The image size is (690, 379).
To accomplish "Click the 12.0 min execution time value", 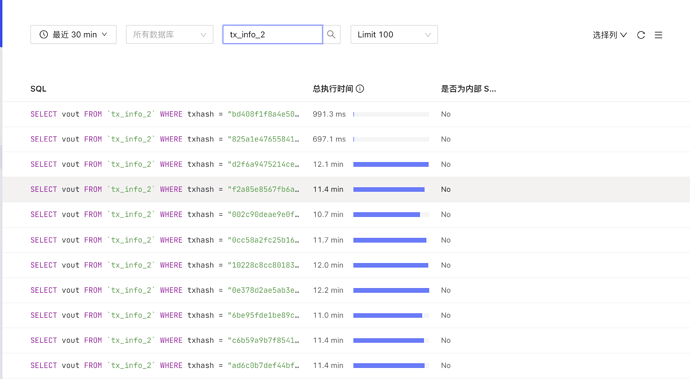I will click(x=328, y=265).
